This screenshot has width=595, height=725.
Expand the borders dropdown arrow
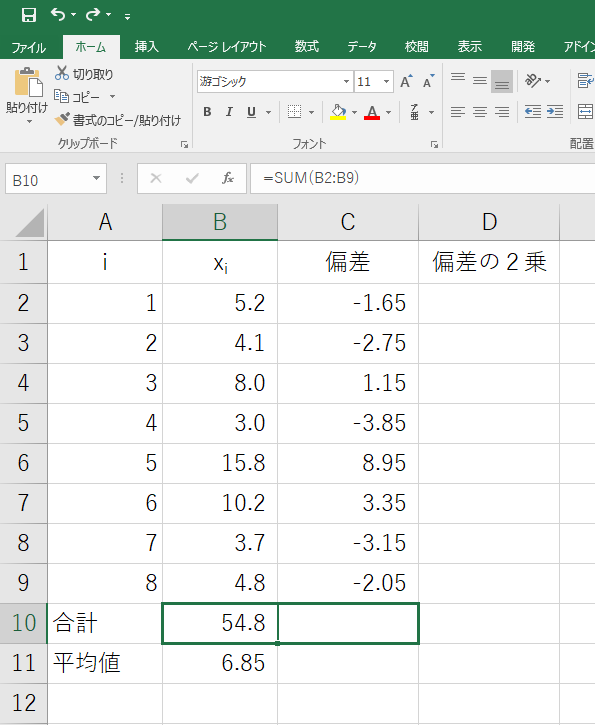point(311,112)
